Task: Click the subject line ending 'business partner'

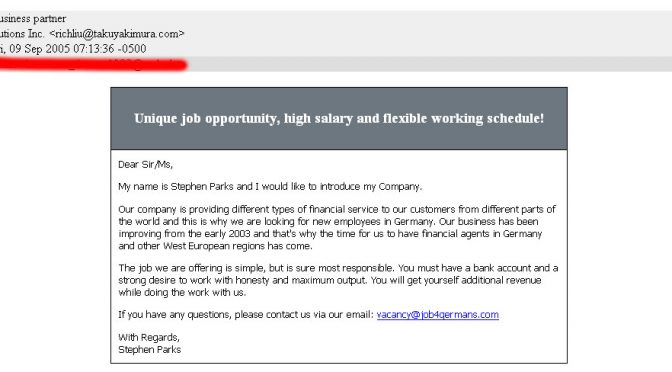Action: click(x=33, y=19)
